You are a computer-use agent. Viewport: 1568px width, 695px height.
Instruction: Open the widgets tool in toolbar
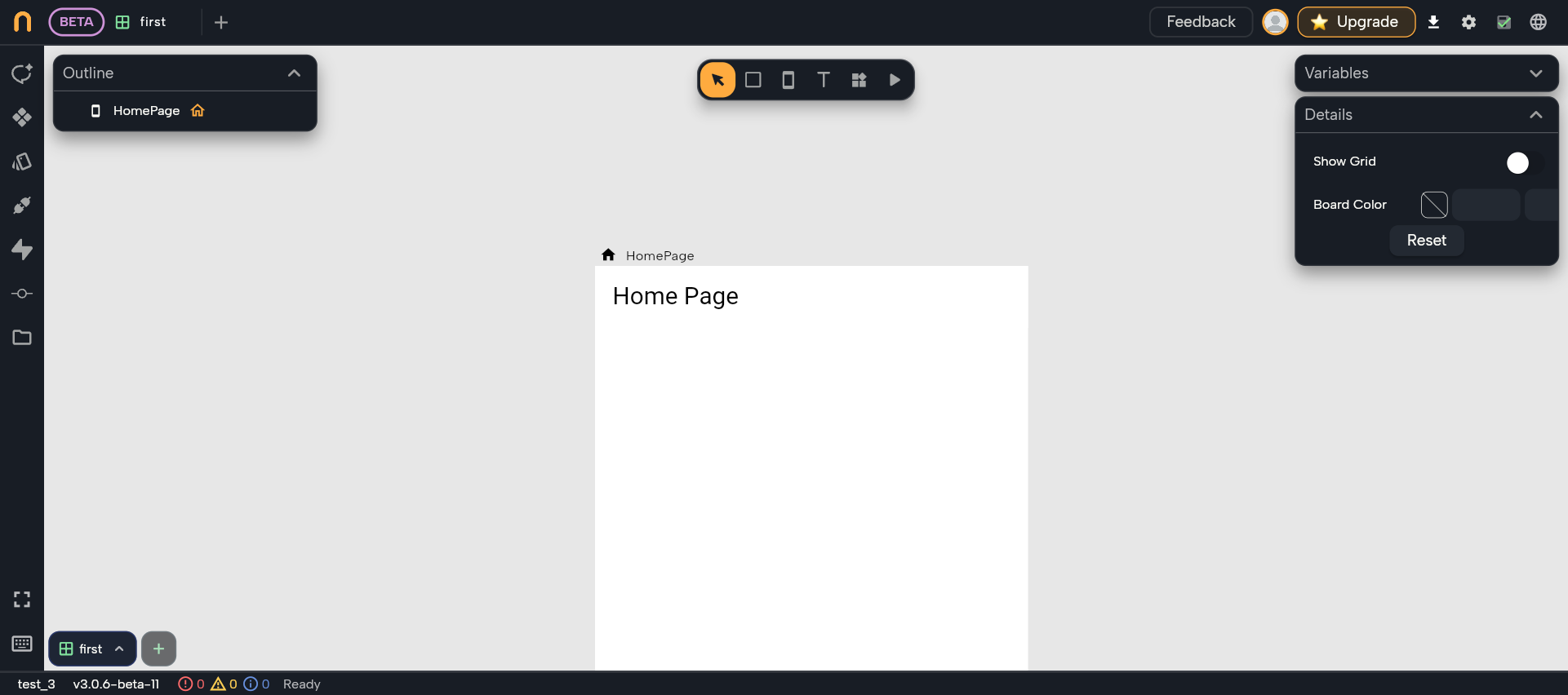pos(859,80)
